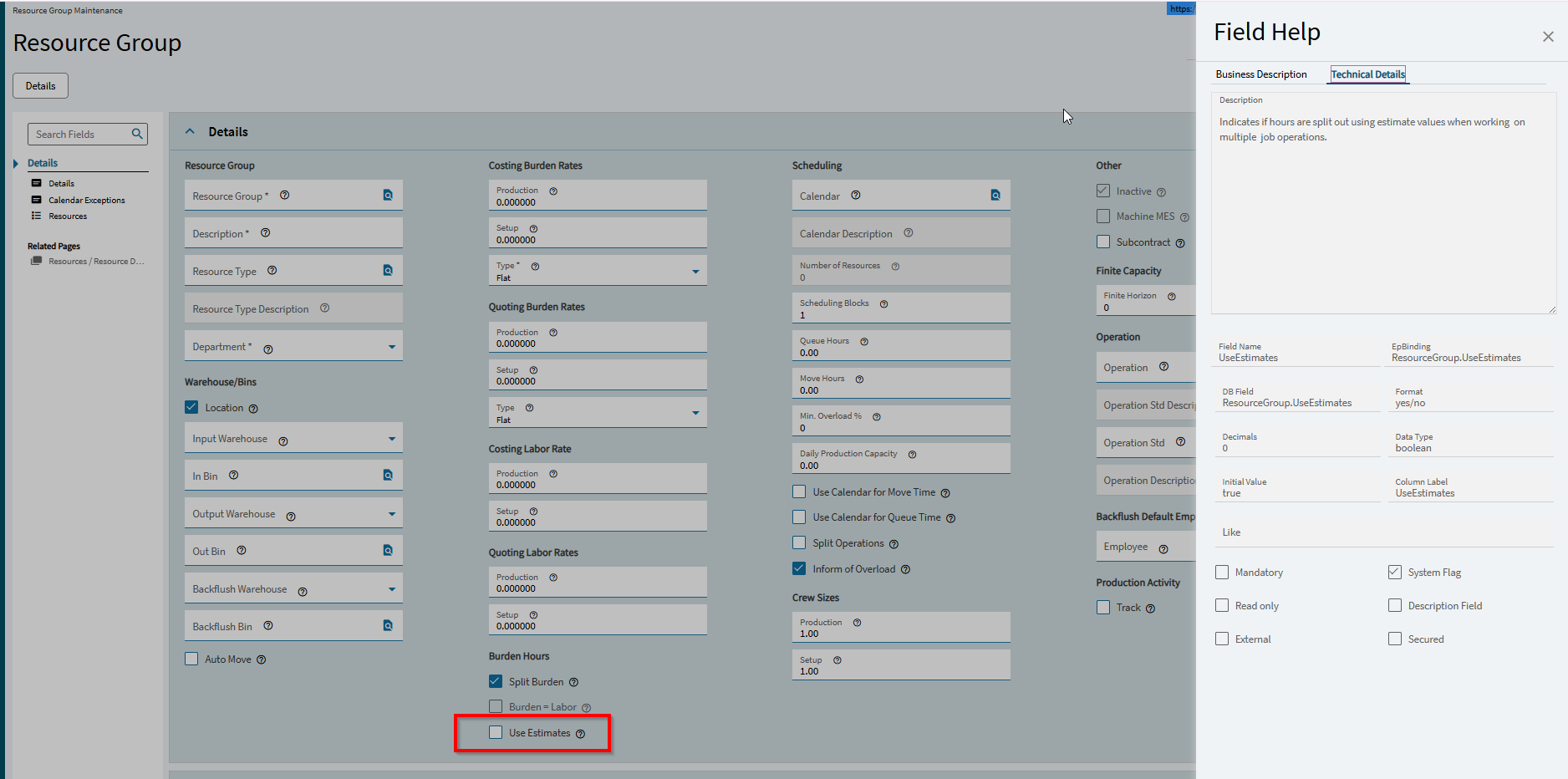Screen dimensions: 1568x779
Task: Click the Details button under title
Action: tap(40, 86)
